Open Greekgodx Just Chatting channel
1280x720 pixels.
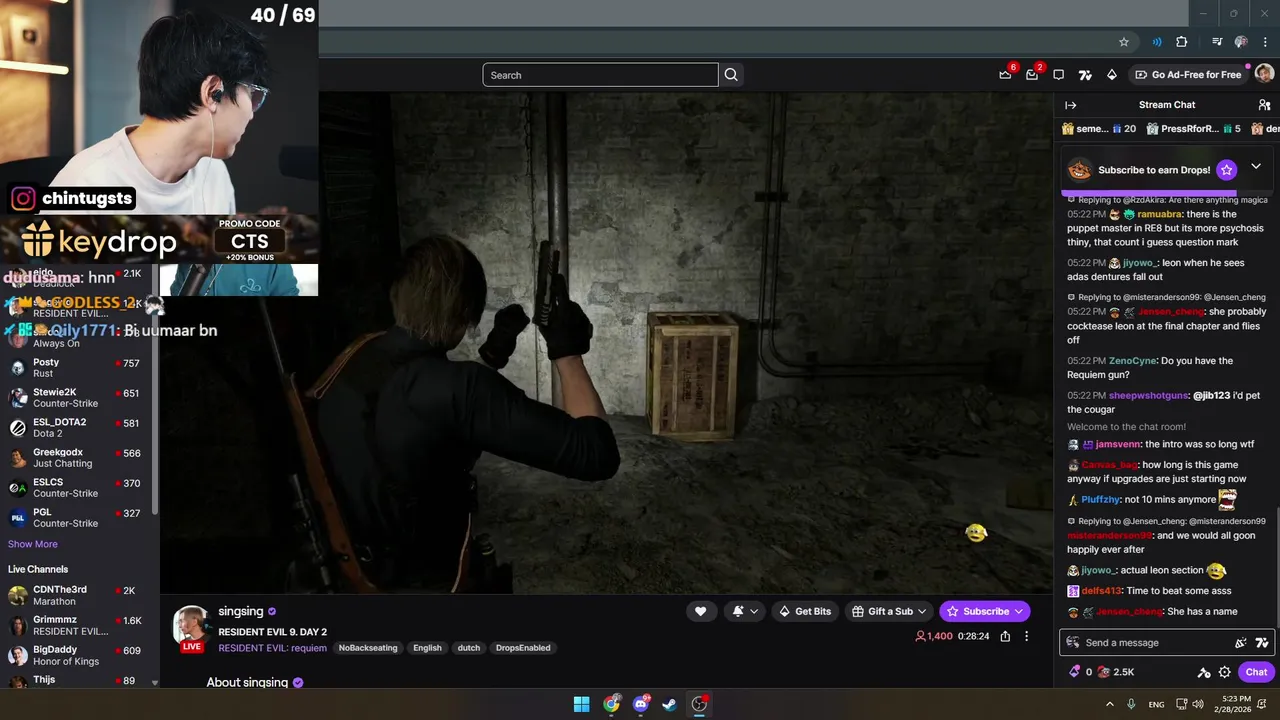click(x=77, y=458)
